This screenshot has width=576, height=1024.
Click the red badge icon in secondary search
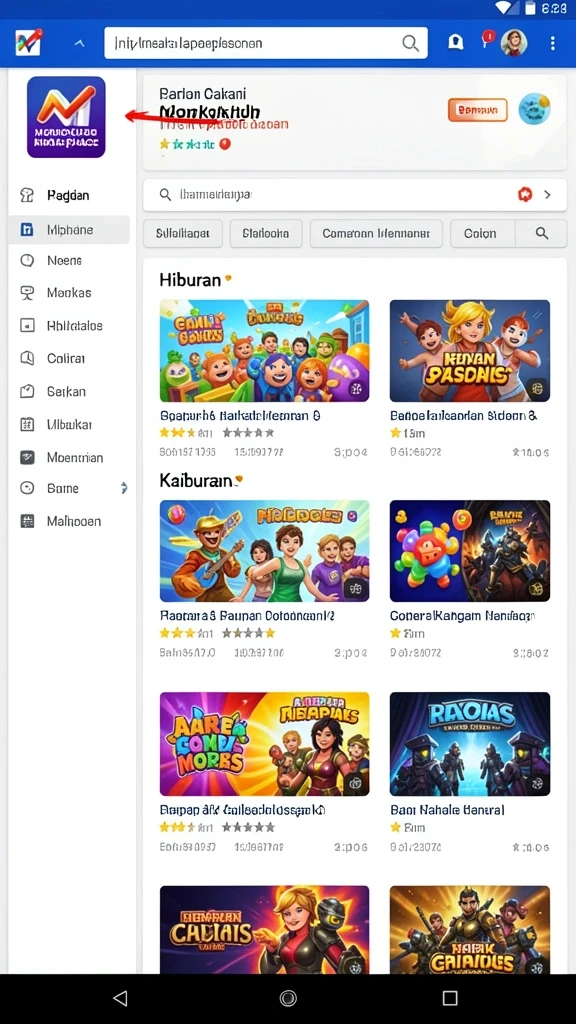pyautogui.click(x=525, y=195)
